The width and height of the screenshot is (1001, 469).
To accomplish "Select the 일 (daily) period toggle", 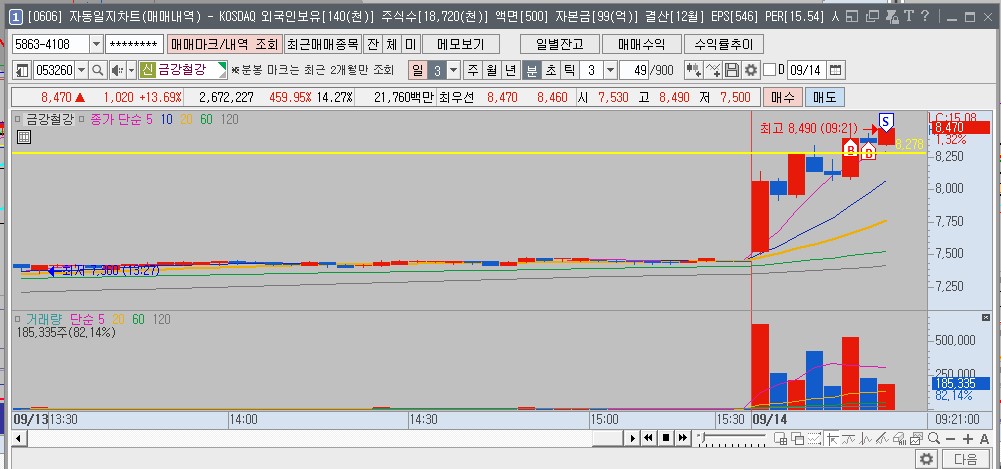I will 418,70.
